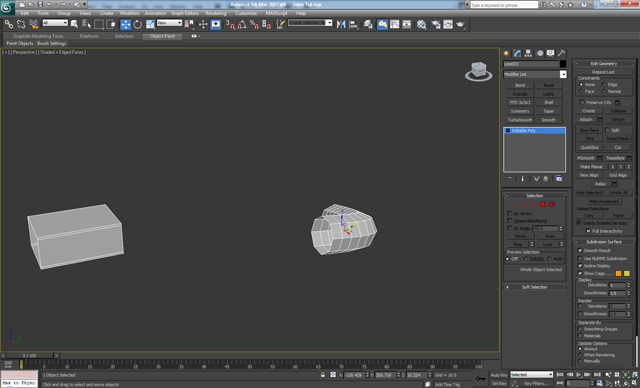
Task: Switch to Graphite Modeling Tools tab
Action: pos(38,36)
